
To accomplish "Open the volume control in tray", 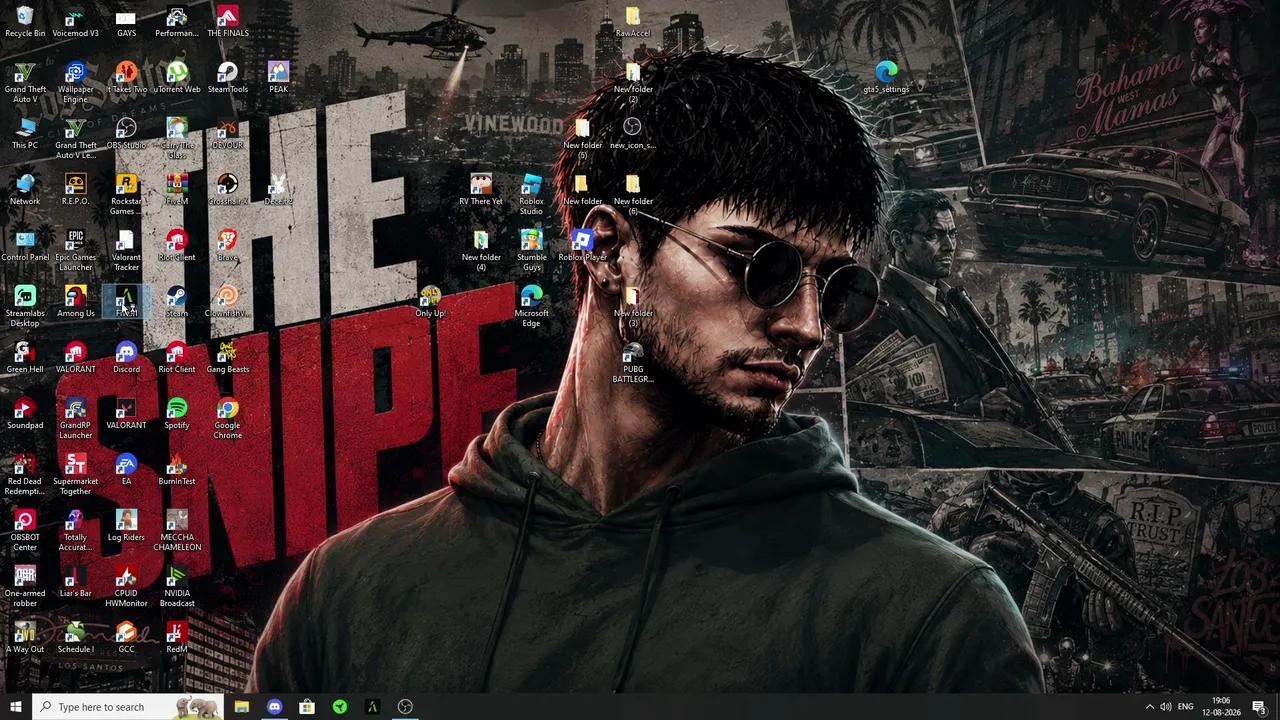I will tap(1166, 707).
